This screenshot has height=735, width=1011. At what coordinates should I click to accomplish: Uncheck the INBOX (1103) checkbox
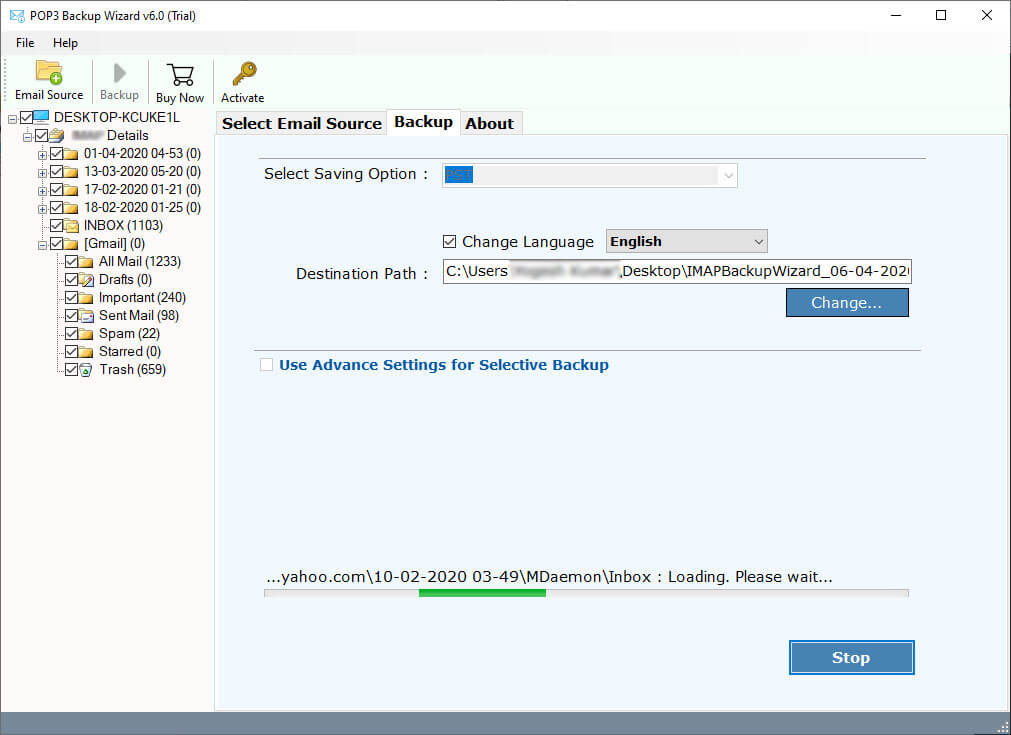pyautogui.click(x=56, y=226)
